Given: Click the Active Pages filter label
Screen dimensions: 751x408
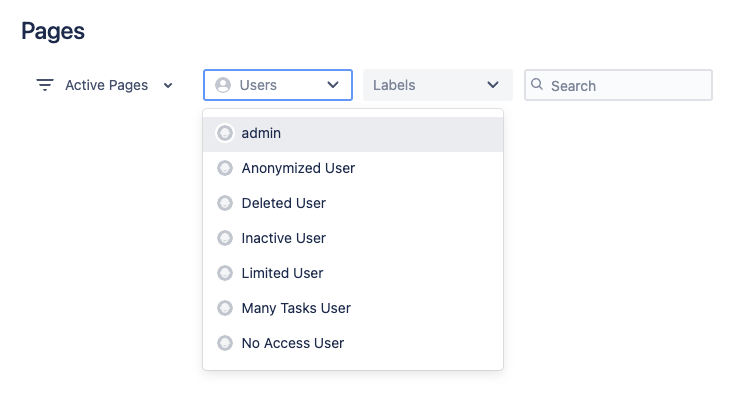Looking at the screenshot, I should point(106,85).
